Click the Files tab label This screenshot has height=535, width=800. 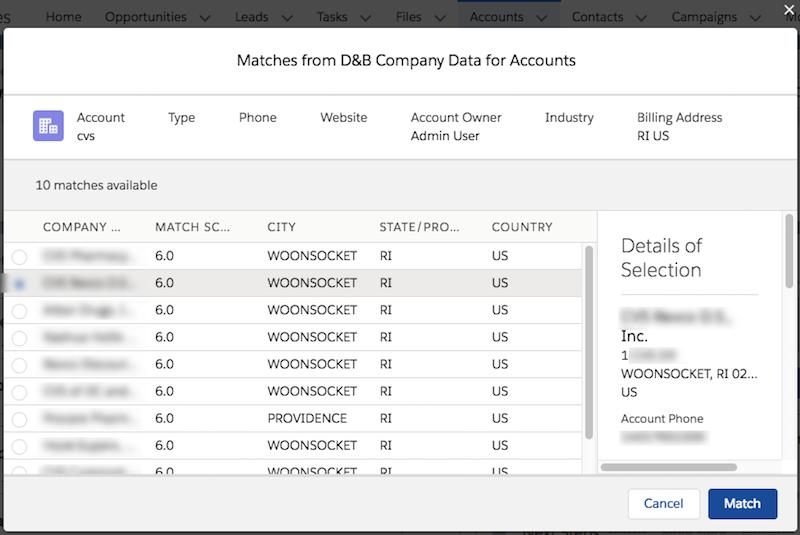409,17
